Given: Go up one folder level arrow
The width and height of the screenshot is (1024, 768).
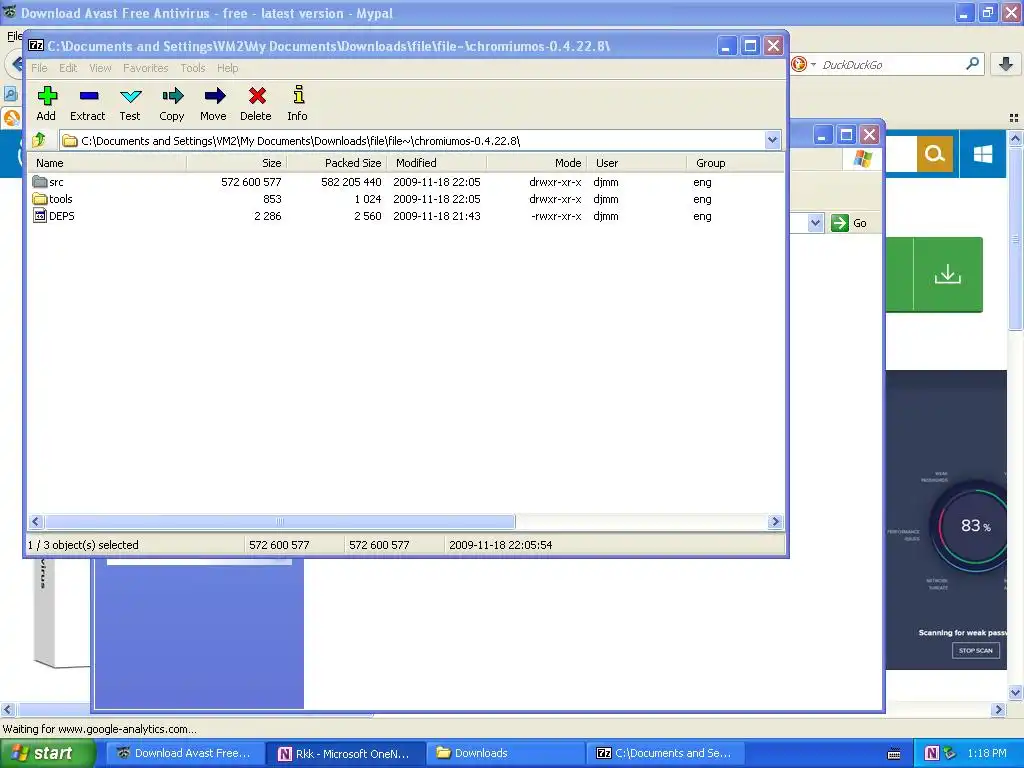Looking at the screenshot, I should click(x=39, y=140).
